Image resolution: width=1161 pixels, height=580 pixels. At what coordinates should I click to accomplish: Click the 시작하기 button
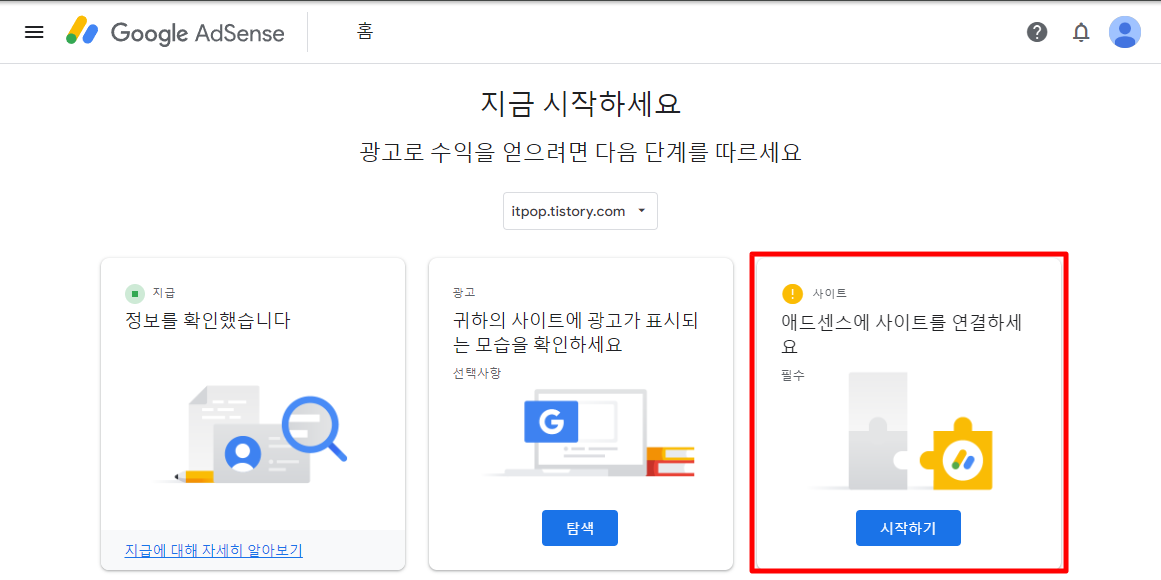click(908, 528)
